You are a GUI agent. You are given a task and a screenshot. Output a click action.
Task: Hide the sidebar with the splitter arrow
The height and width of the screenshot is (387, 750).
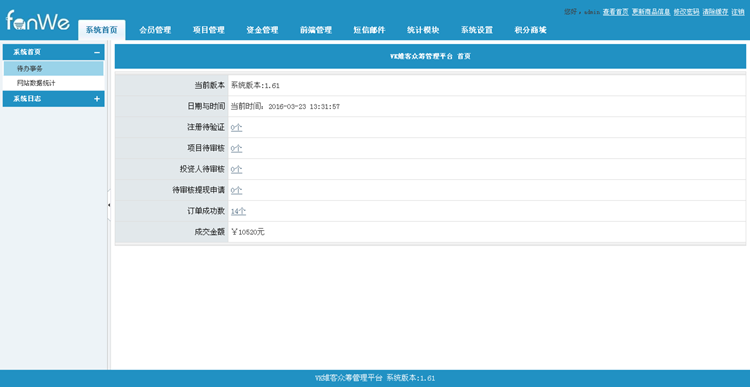[x=109, y=205]
